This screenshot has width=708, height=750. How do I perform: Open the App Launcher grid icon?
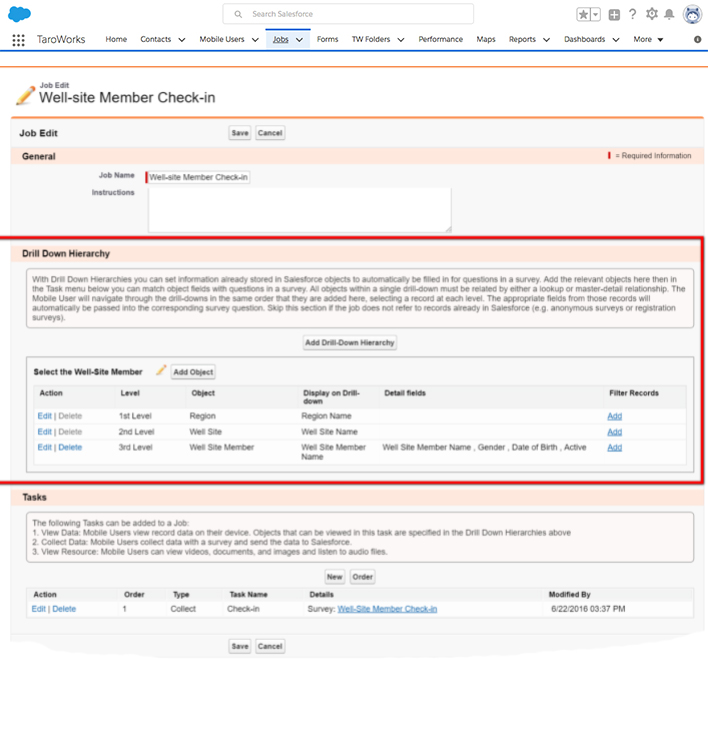tap(18, 40)
